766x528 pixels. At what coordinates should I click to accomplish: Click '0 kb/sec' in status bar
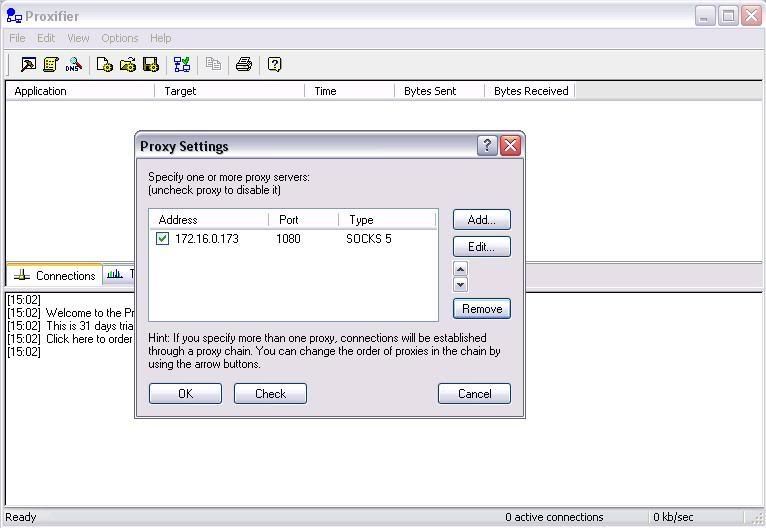coord(673,517)
